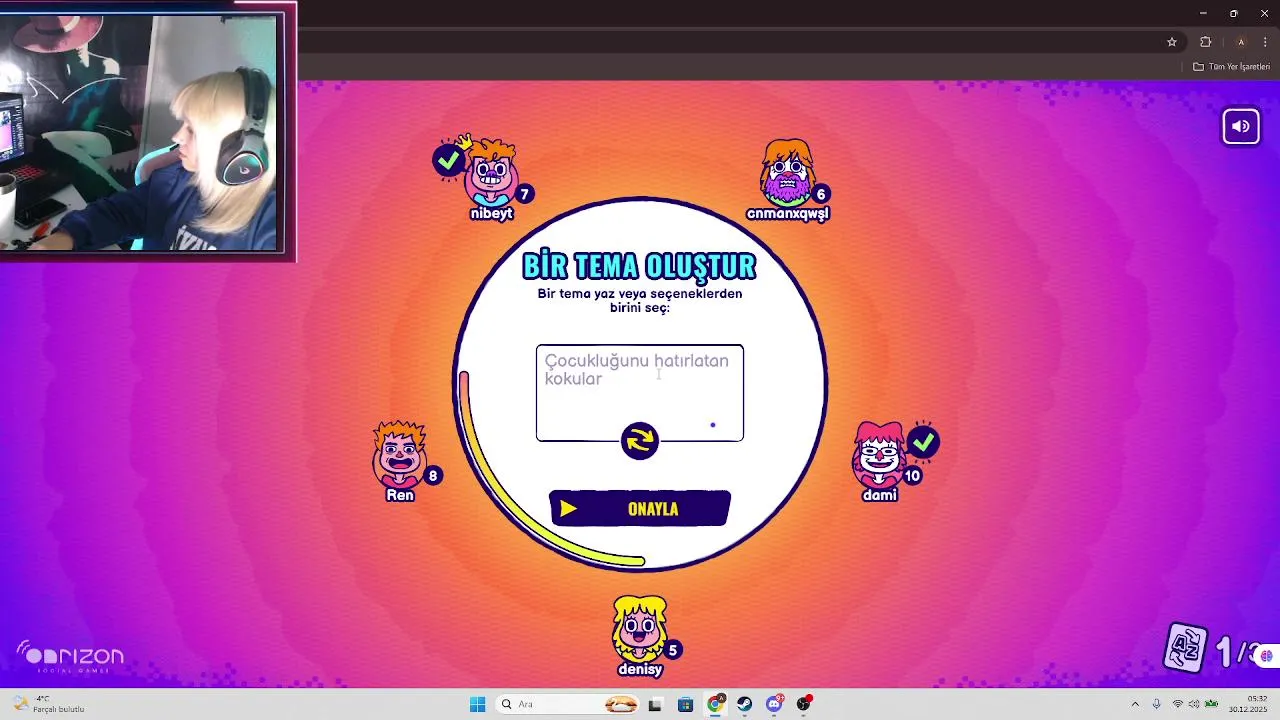1280x720 pixels.
Task: Click the Horizon Social Games logo
Action: (x=70, y=656)
